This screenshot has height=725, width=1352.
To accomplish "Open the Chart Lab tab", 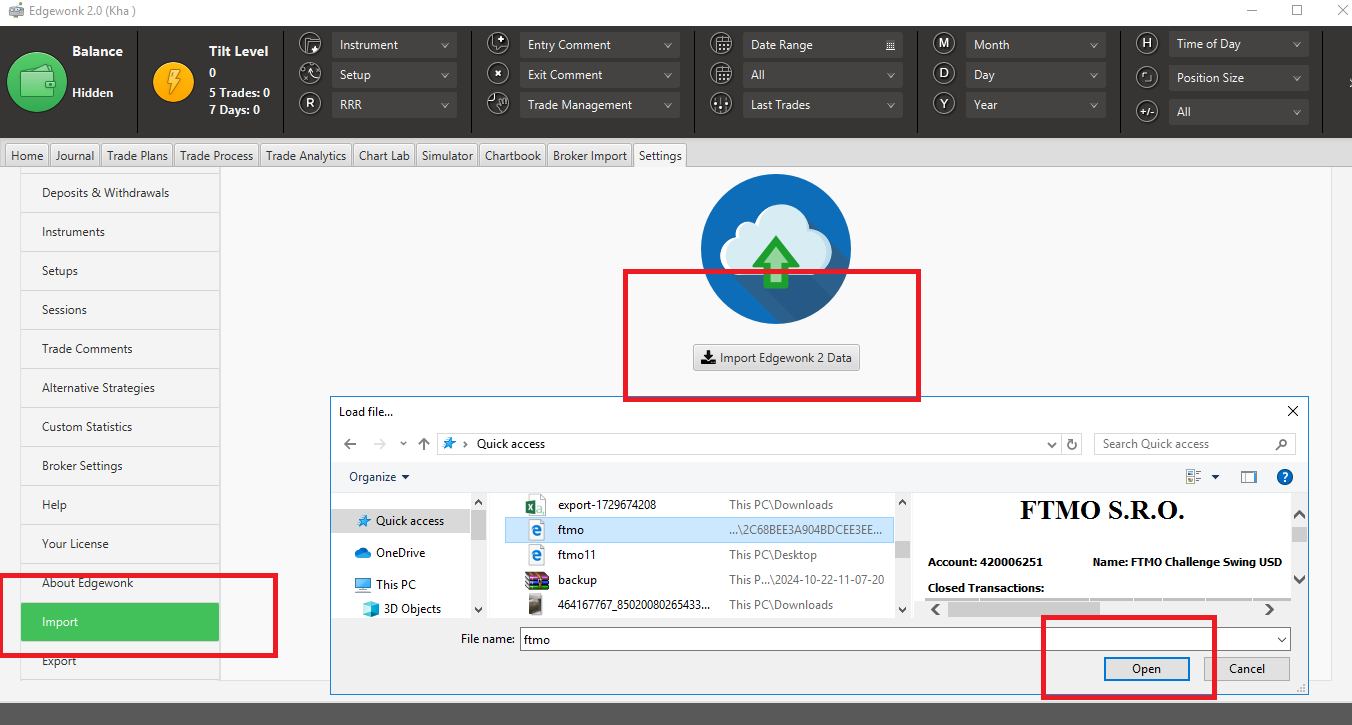I will (x=384, y=155).
